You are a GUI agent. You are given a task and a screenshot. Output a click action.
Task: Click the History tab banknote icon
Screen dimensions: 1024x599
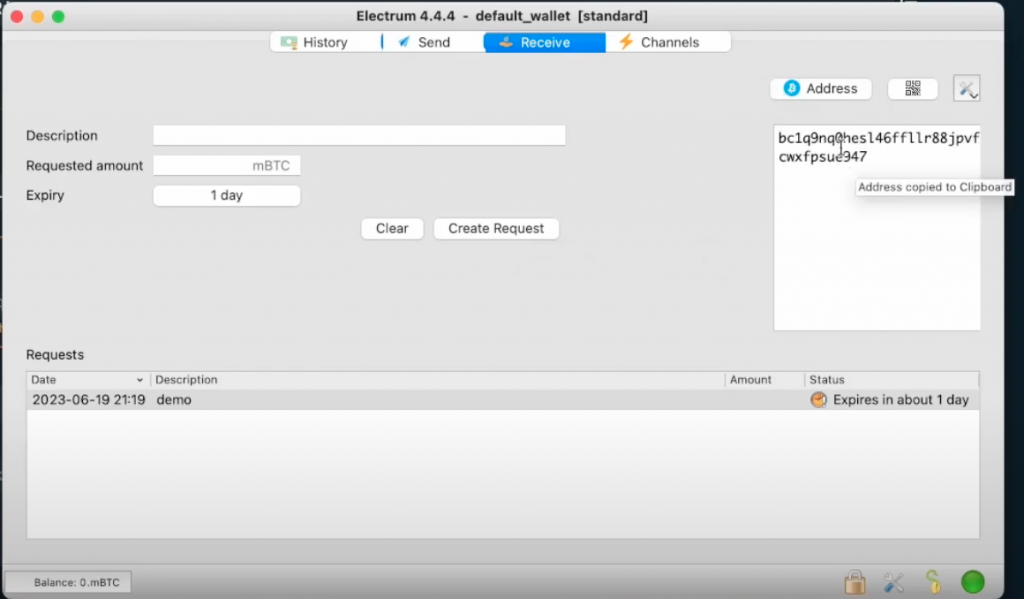coord(289,42)
